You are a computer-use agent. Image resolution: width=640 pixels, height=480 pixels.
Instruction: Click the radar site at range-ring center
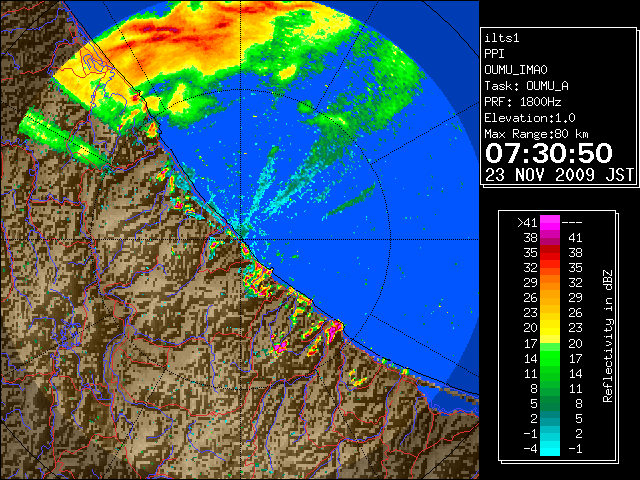point(241,239)
